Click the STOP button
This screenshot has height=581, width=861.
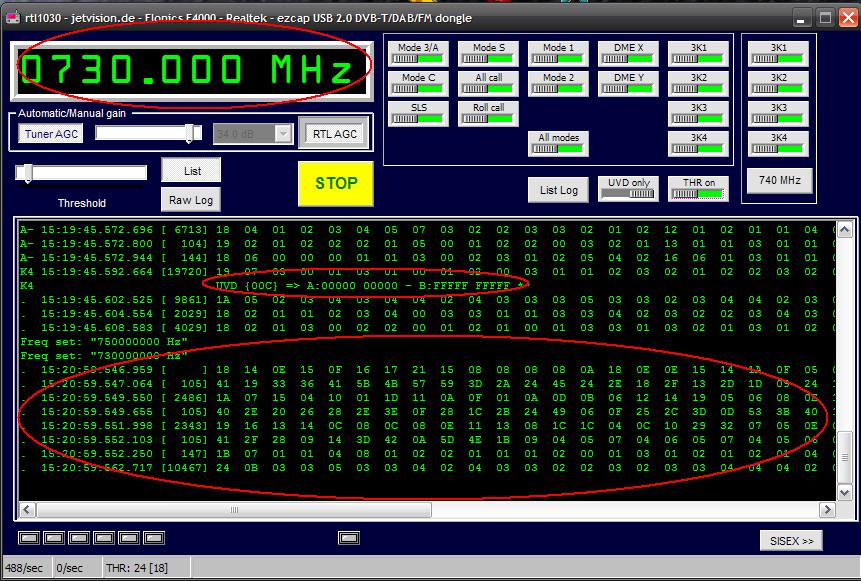[x=336, y=183]
